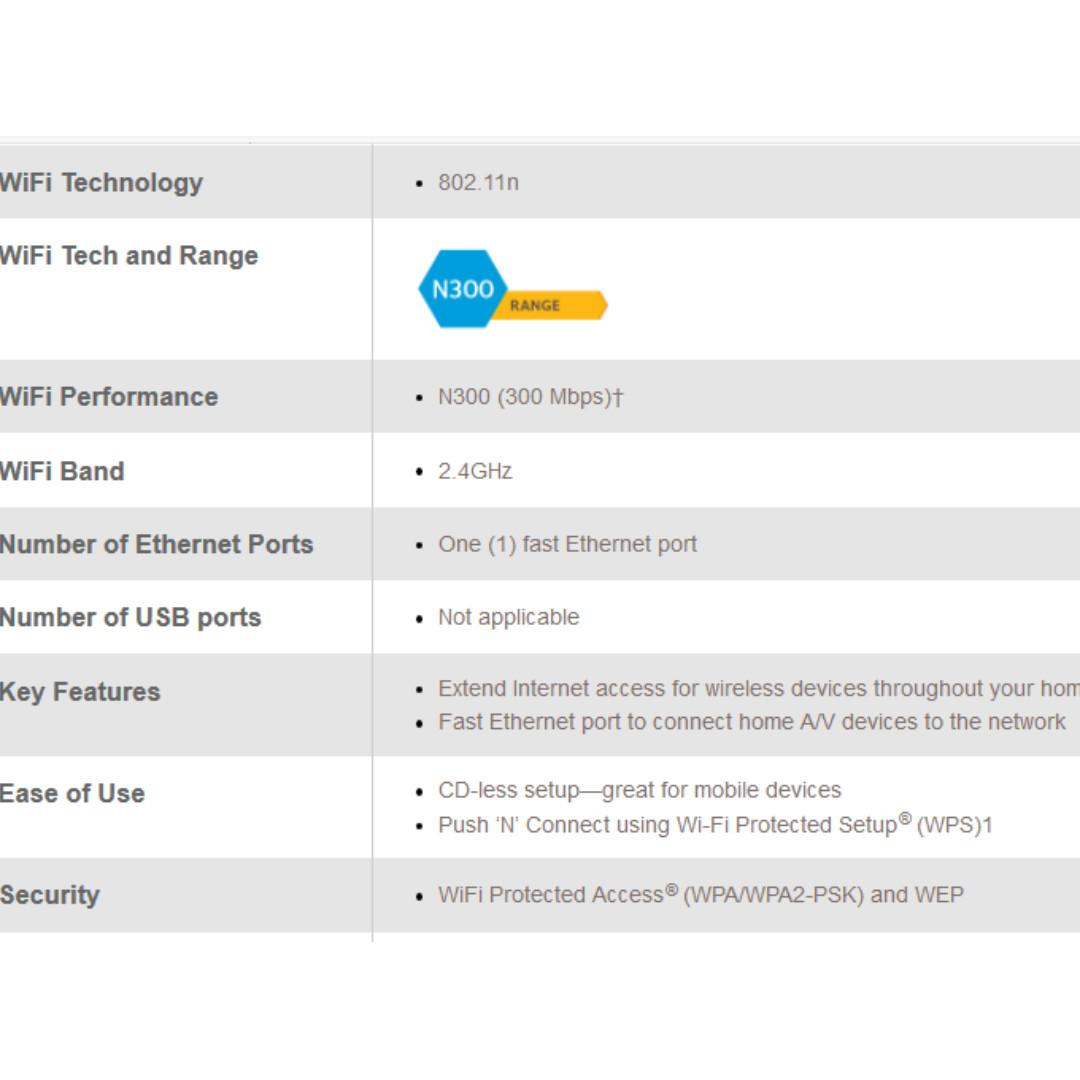Select the WiFi Technology row heading
Image resolution: width=1080 pixels, height=1080 pixels.
[101, 183]
